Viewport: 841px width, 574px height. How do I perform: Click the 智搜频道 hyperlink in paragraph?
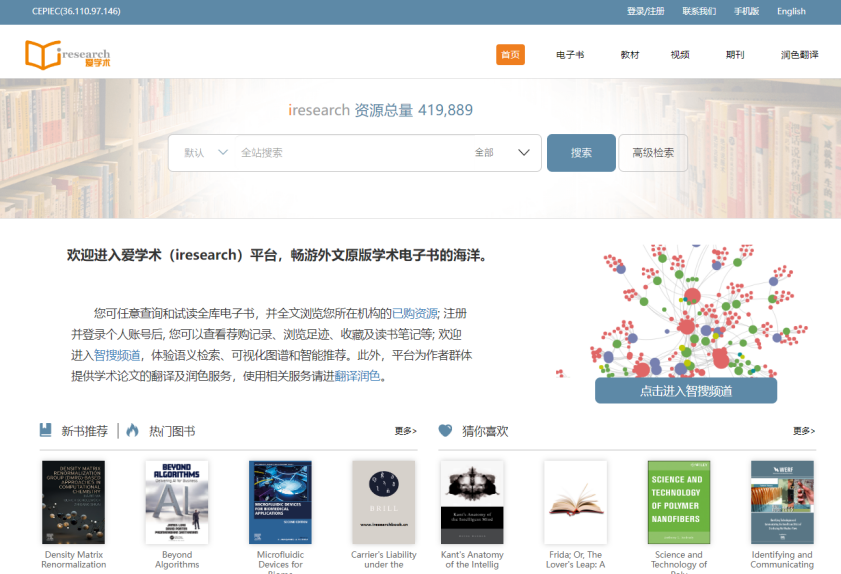click(117, 355)
